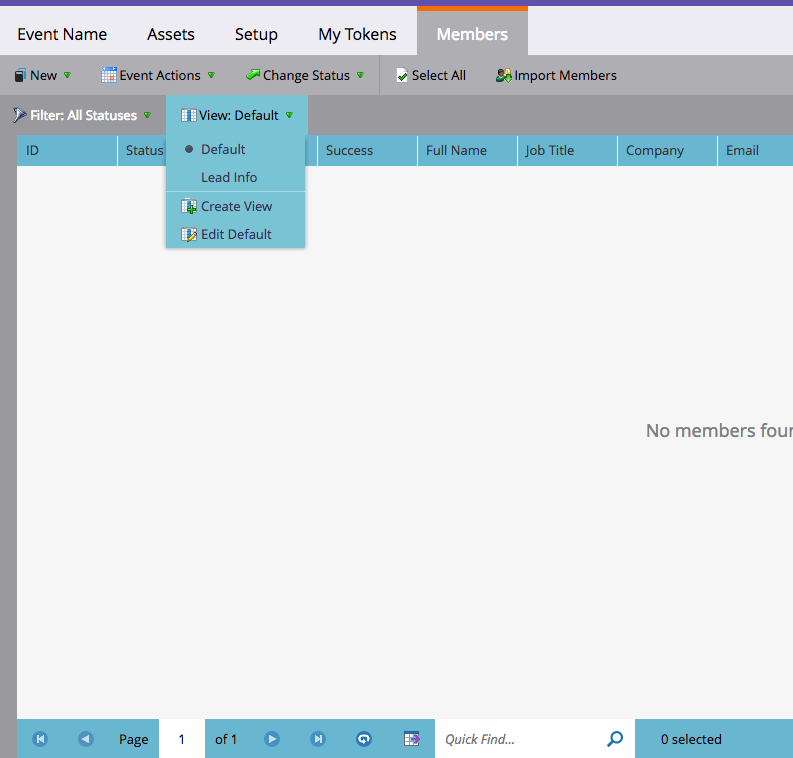Click the arrow beside Change Status
Image resolution: width=793 pixels, height=758 pixels.
coord(361,75)
